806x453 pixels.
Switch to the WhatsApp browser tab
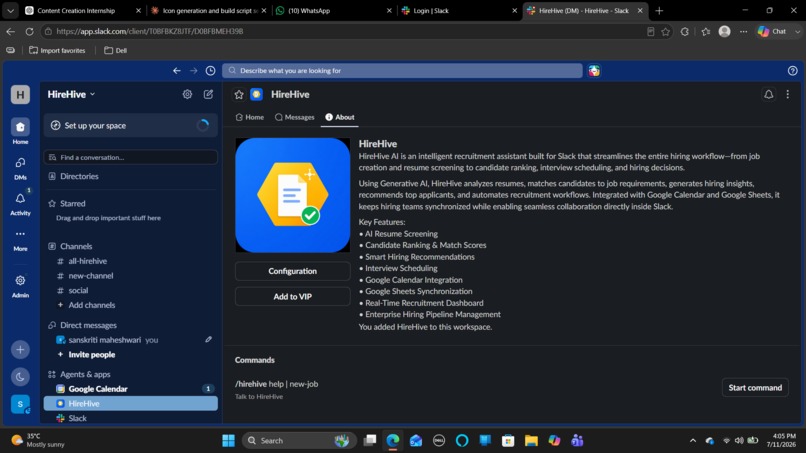[334, 10]
